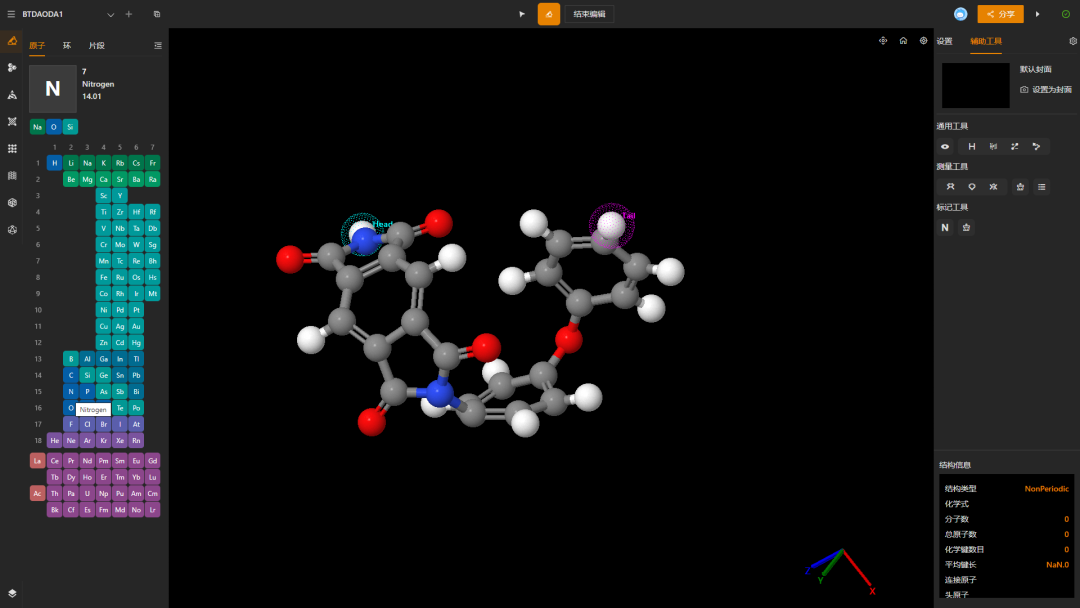Open the lattice grid tool in sidebar
The height and width of the screenshot is (608, 1080).
pyautogui.click(x=12, y=149)
